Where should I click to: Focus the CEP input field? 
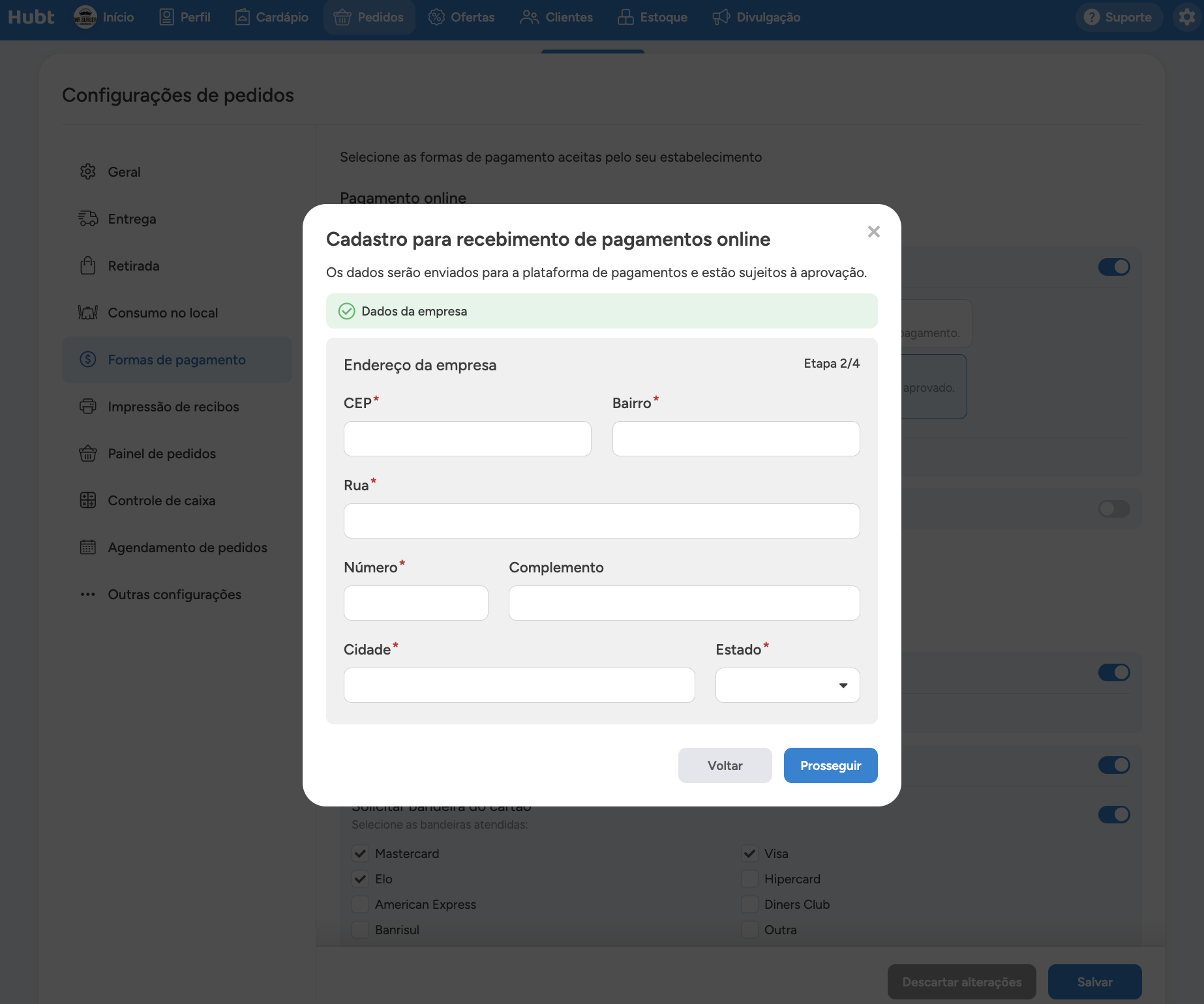(467, 439)
